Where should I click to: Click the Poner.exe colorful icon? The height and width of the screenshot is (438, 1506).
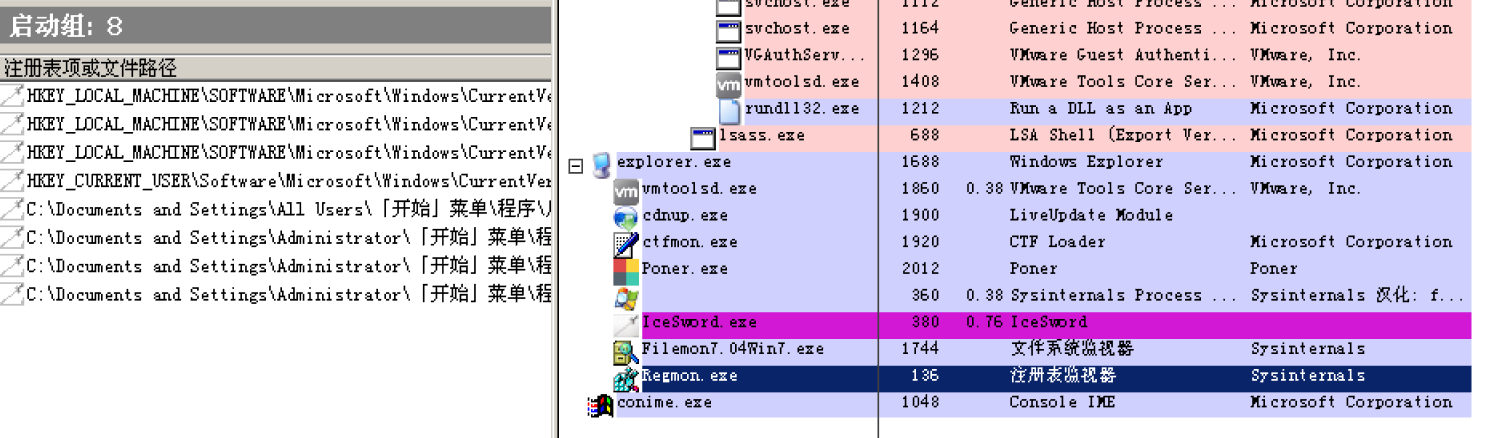pyautogui.click(x=626, y=271)
